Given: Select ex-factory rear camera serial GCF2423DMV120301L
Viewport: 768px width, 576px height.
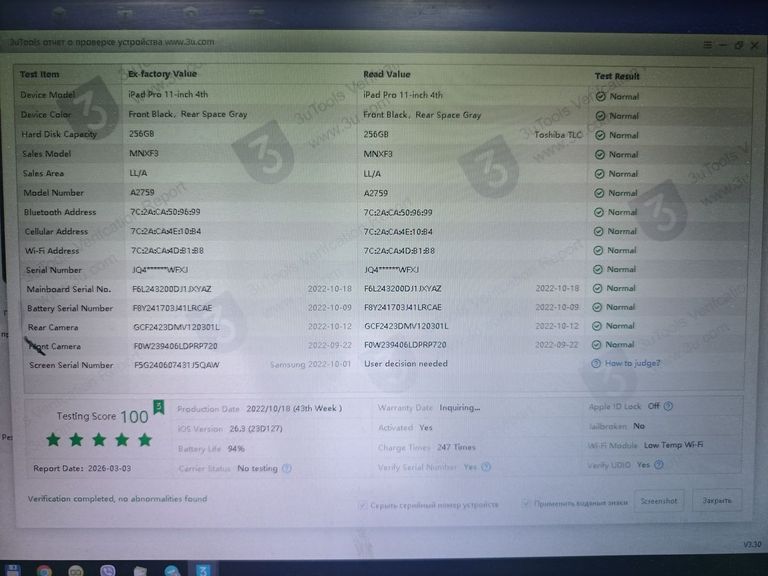Looking at the screenshot, I should [176, 327].
